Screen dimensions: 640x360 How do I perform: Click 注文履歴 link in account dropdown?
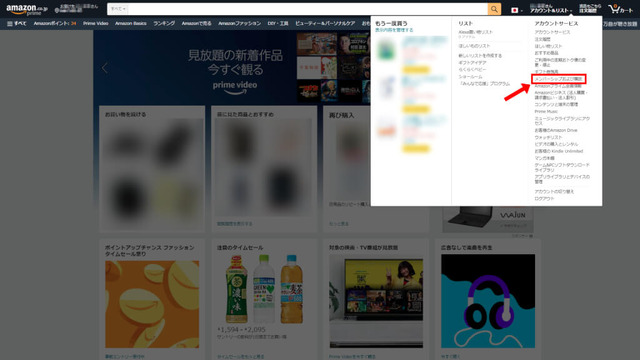click(x=542, y=39)
